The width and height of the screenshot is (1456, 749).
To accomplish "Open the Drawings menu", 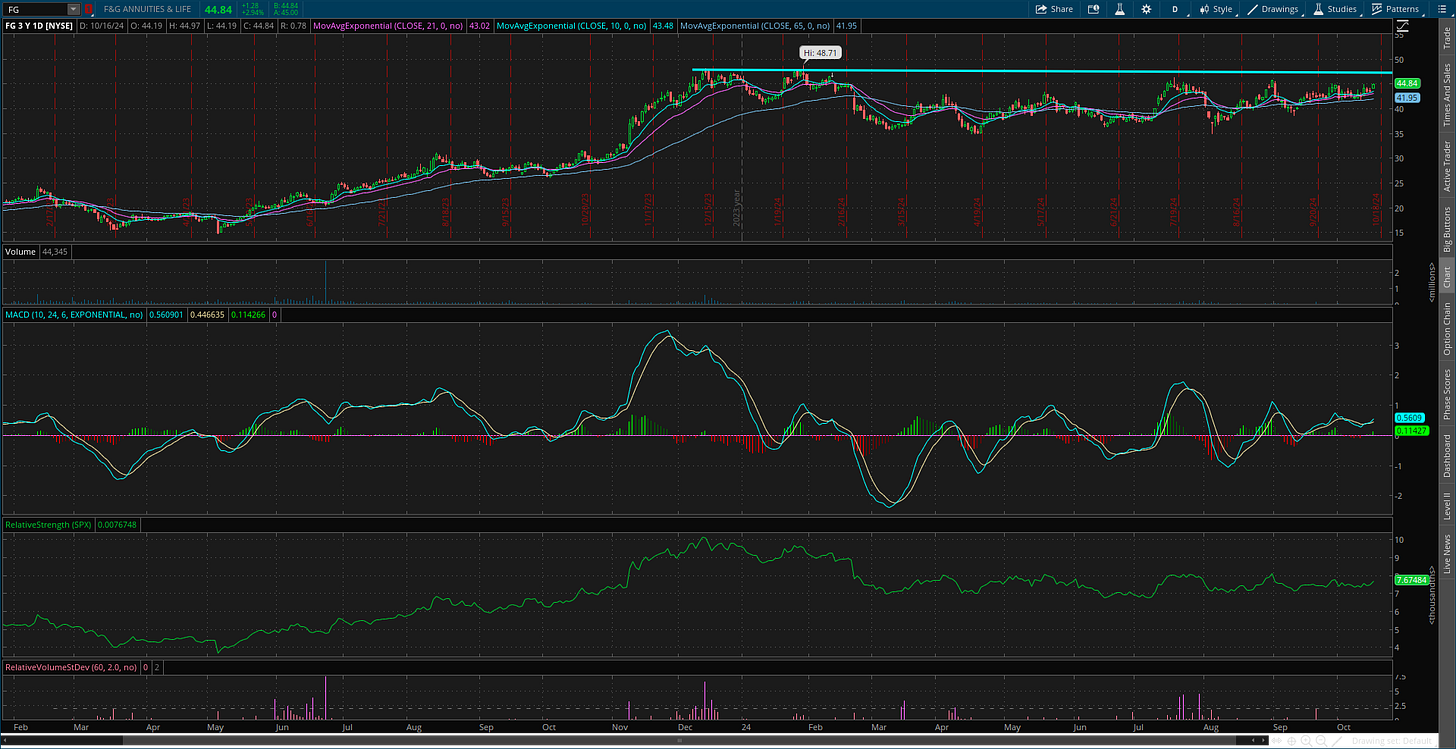I will click(1273, 9).
